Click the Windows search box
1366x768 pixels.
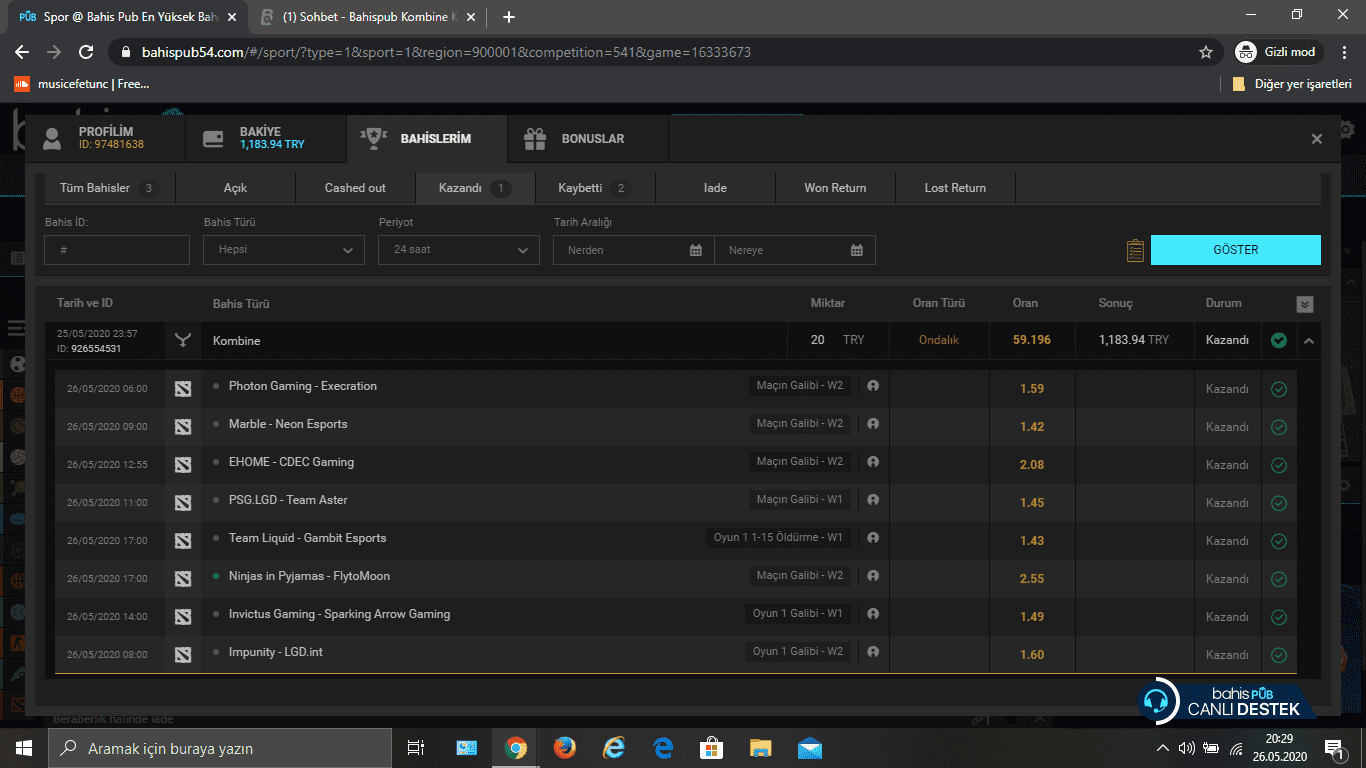220,748
